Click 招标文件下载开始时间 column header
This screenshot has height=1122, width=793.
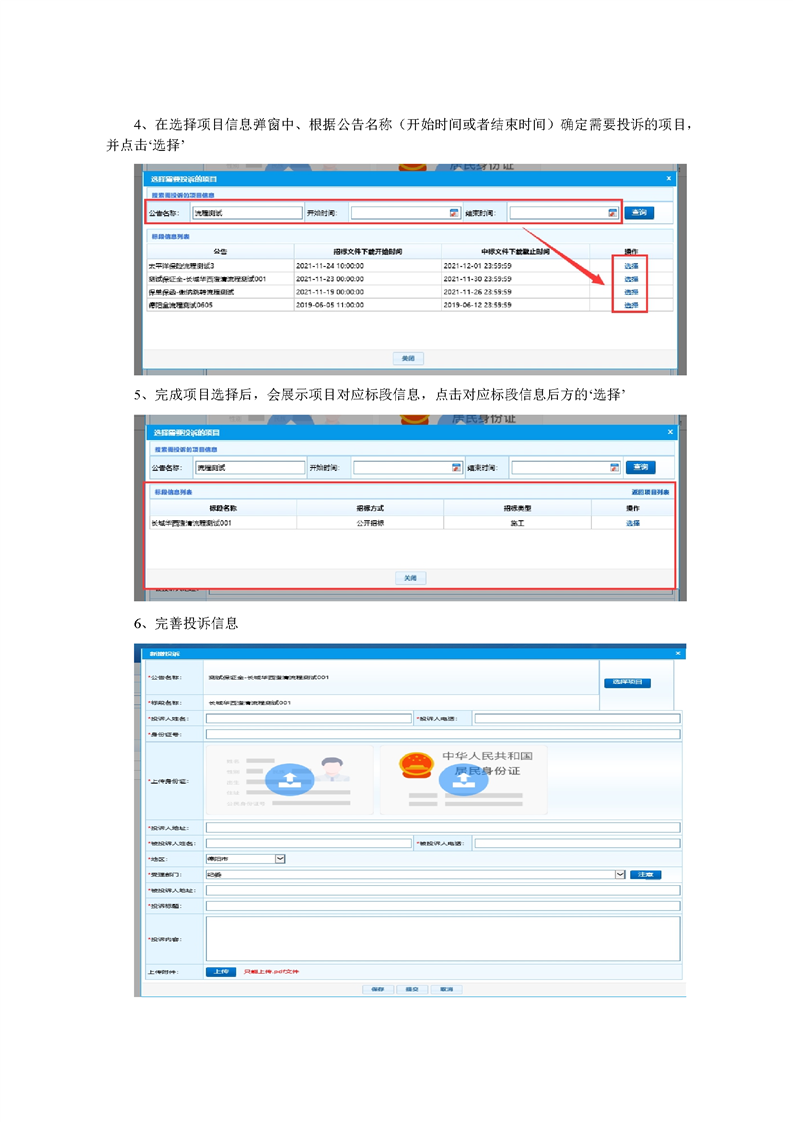click(x=368, y=252)
